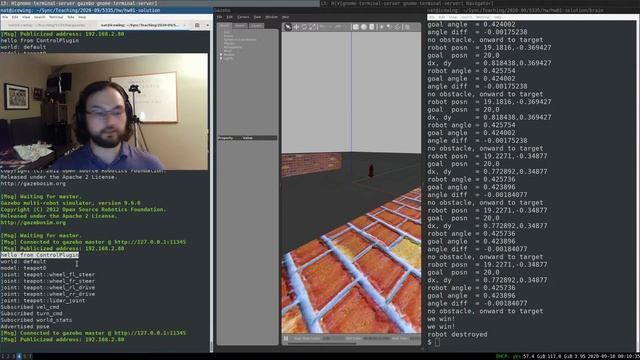Select GUI item in Gazebo world tree
The image size is (640, 360).
(x=227, y=32)
